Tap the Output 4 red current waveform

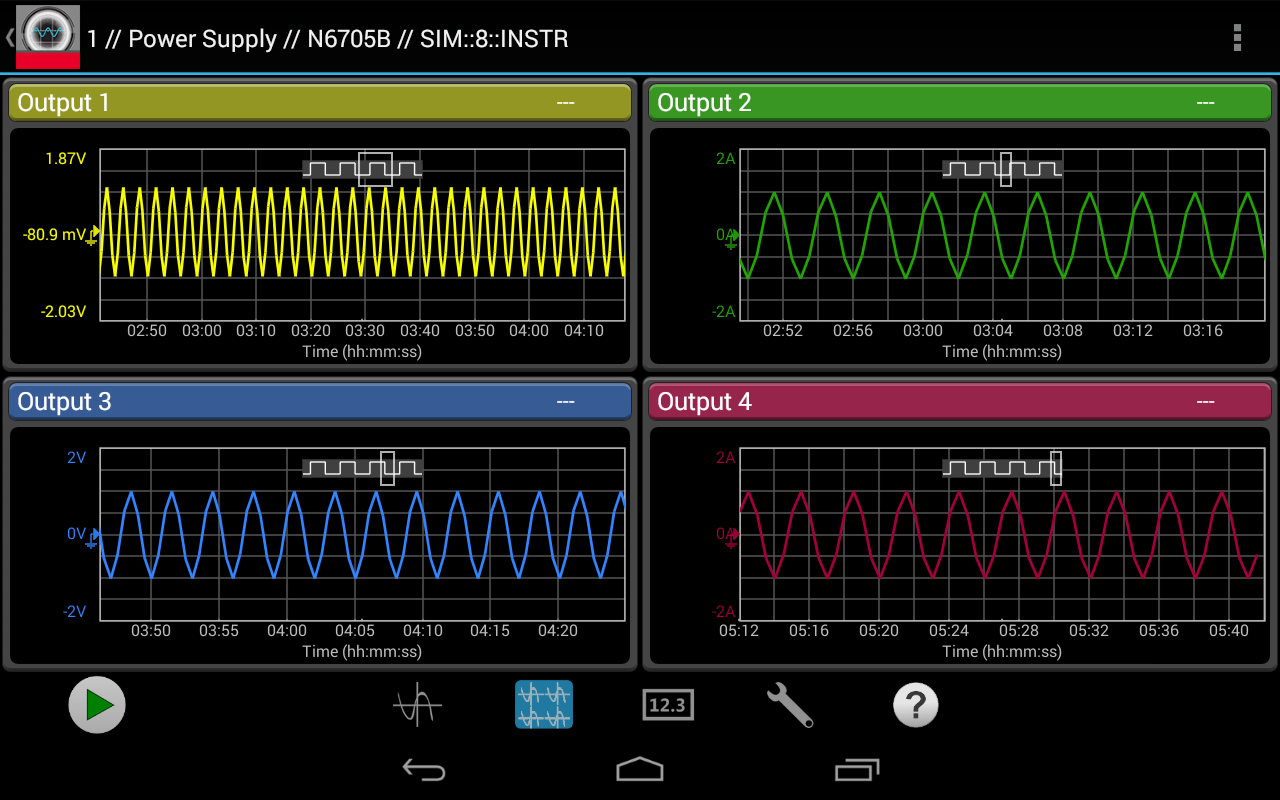pyautogui.click(x=1000, y=534)
